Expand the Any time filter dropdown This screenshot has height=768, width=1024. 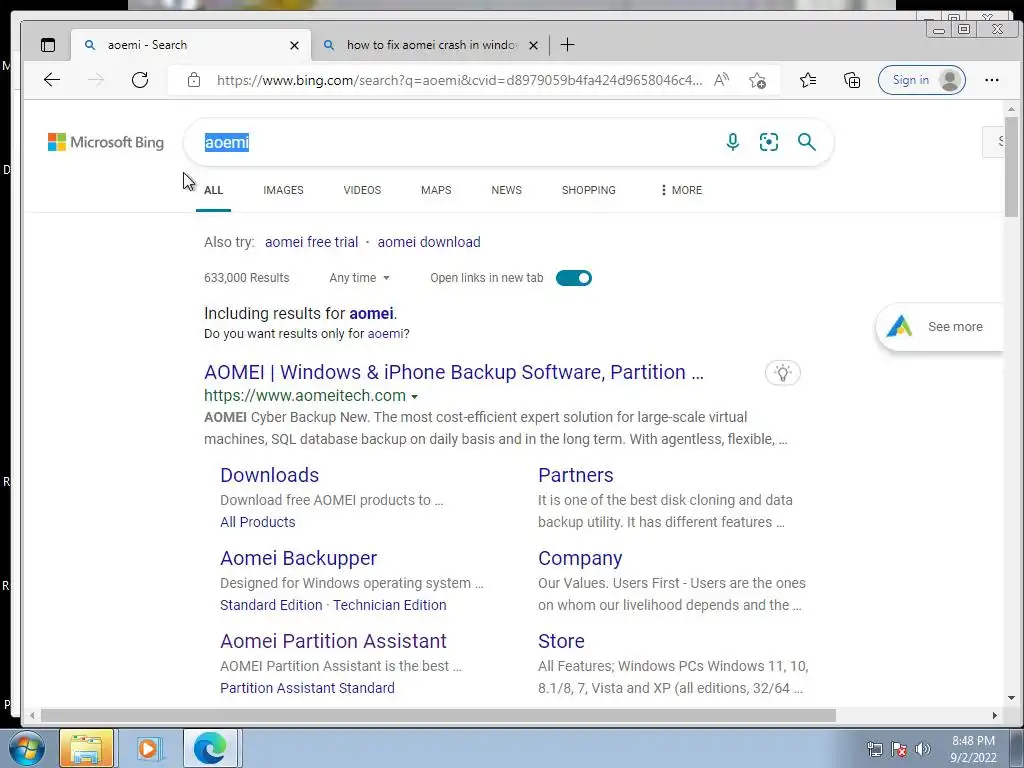click(359, 278)
